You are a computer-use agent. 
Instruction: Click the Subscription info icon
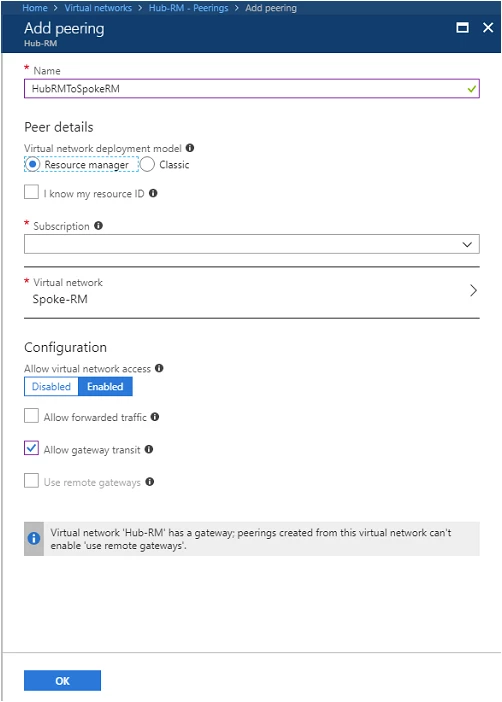click(x=99, y=226)
